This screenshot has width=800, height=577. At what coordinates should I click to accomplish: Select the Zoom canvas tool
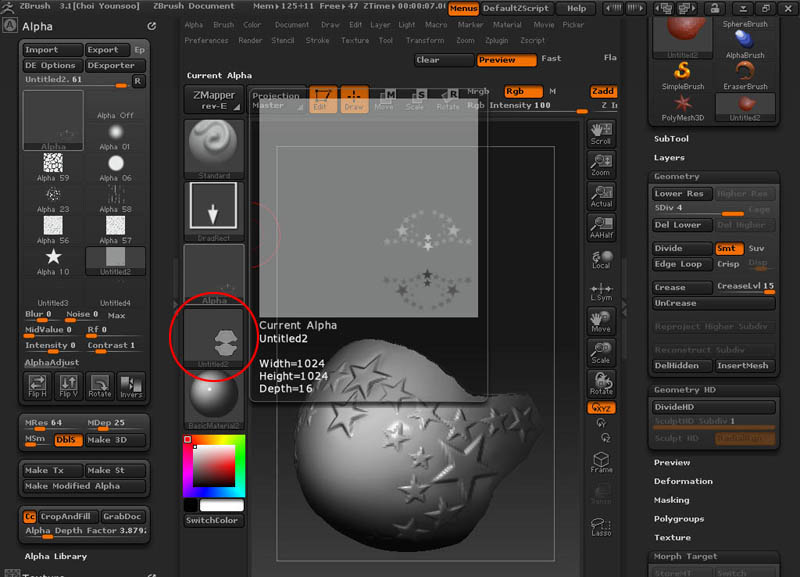[601, 164]
